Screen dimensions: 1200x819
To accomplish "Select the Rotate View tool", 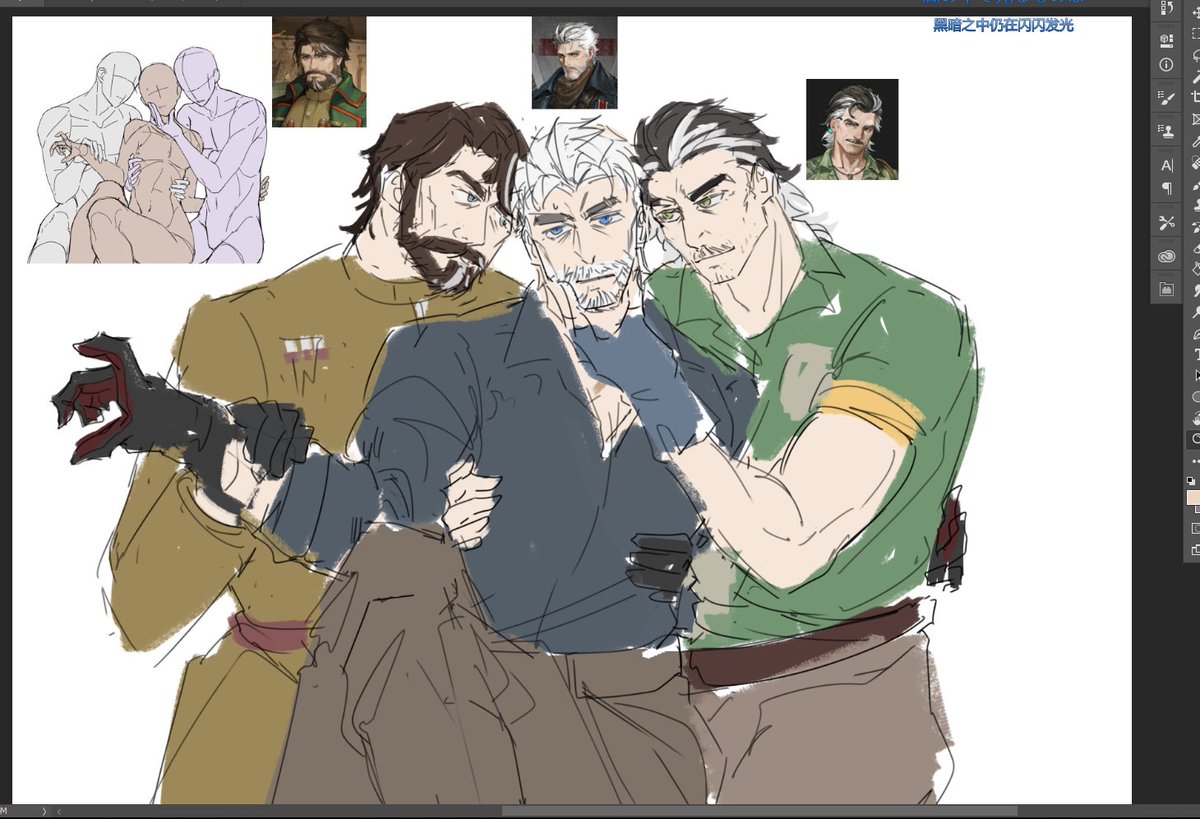I will pyautogui.click(x=1196, y=439).
